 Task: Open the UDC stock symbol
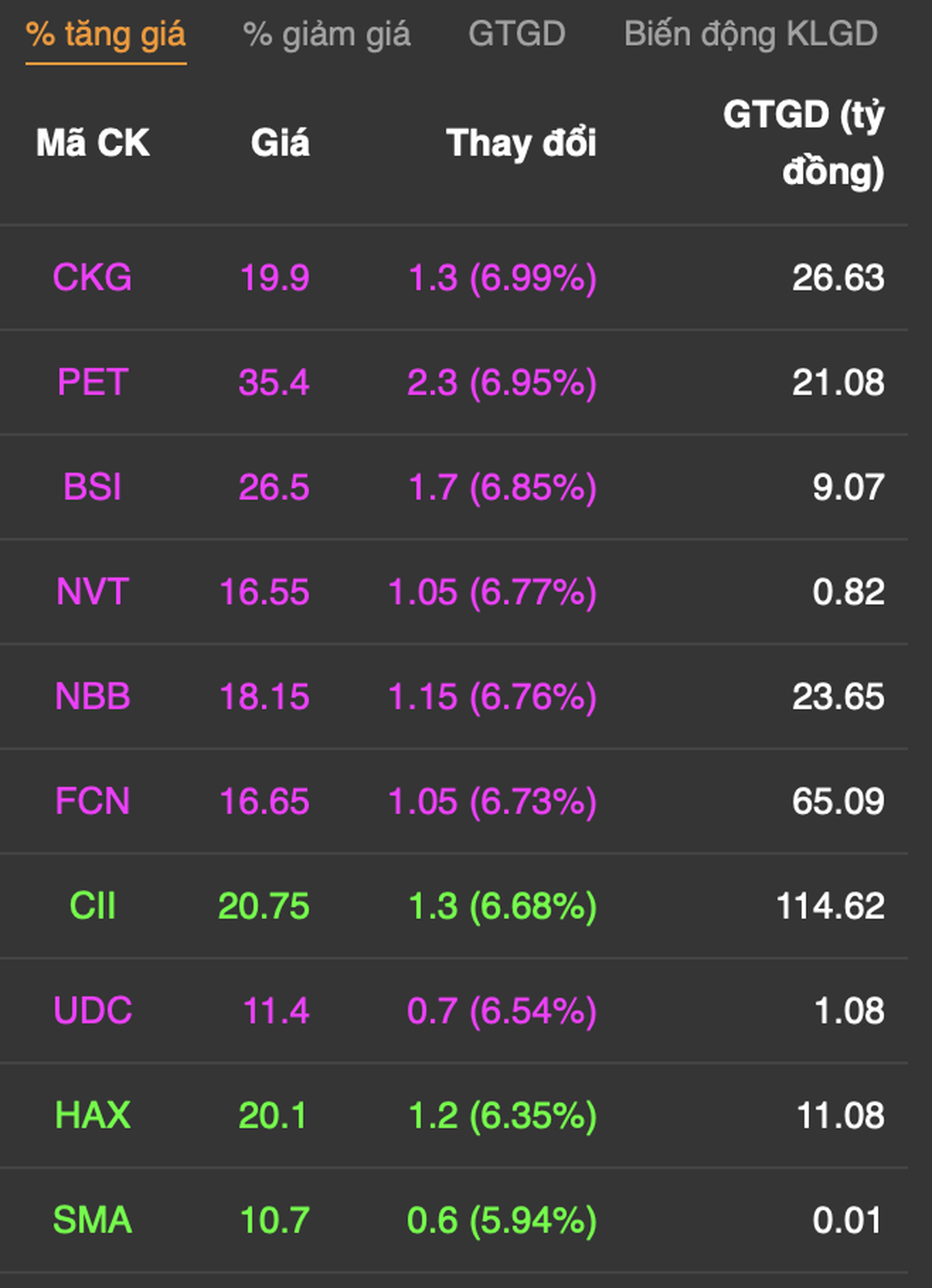[93, 1011]
